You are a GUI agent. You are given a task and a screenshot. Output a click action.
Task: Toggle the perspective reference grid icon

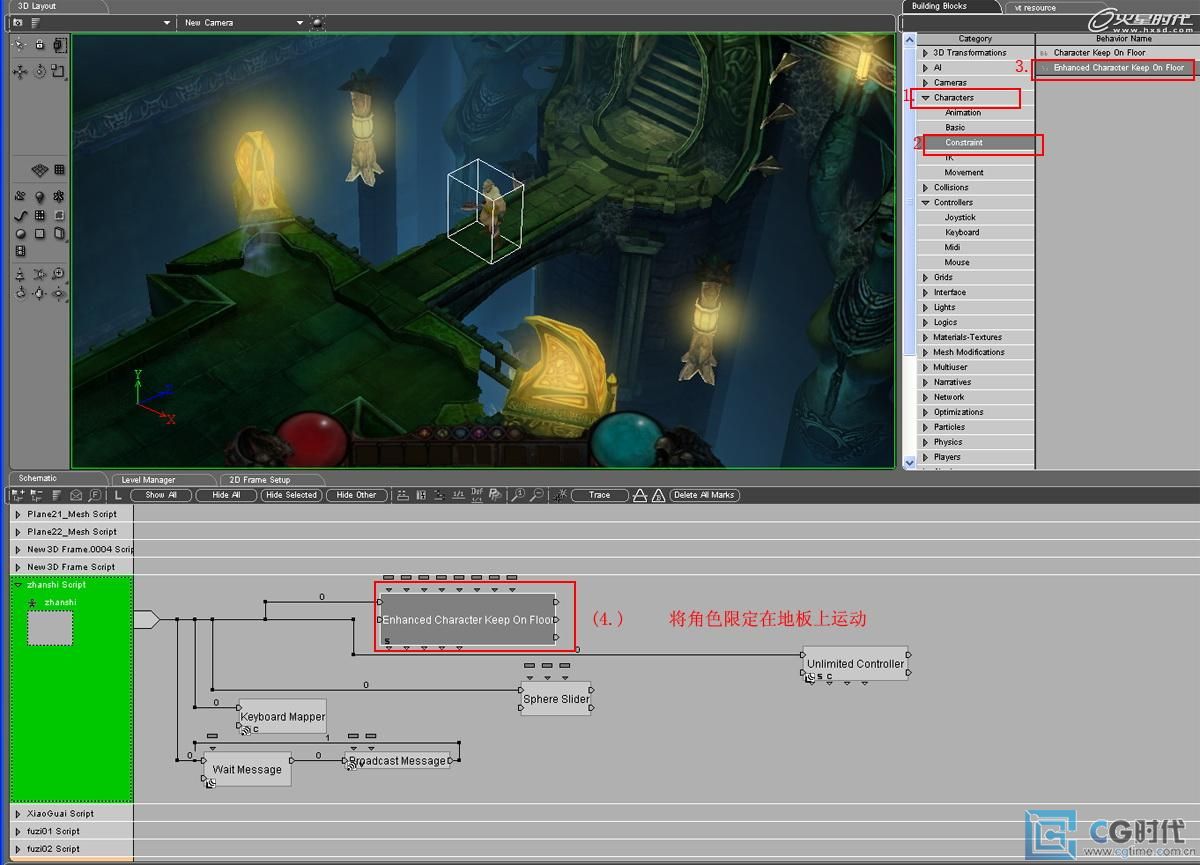[40, 170]
